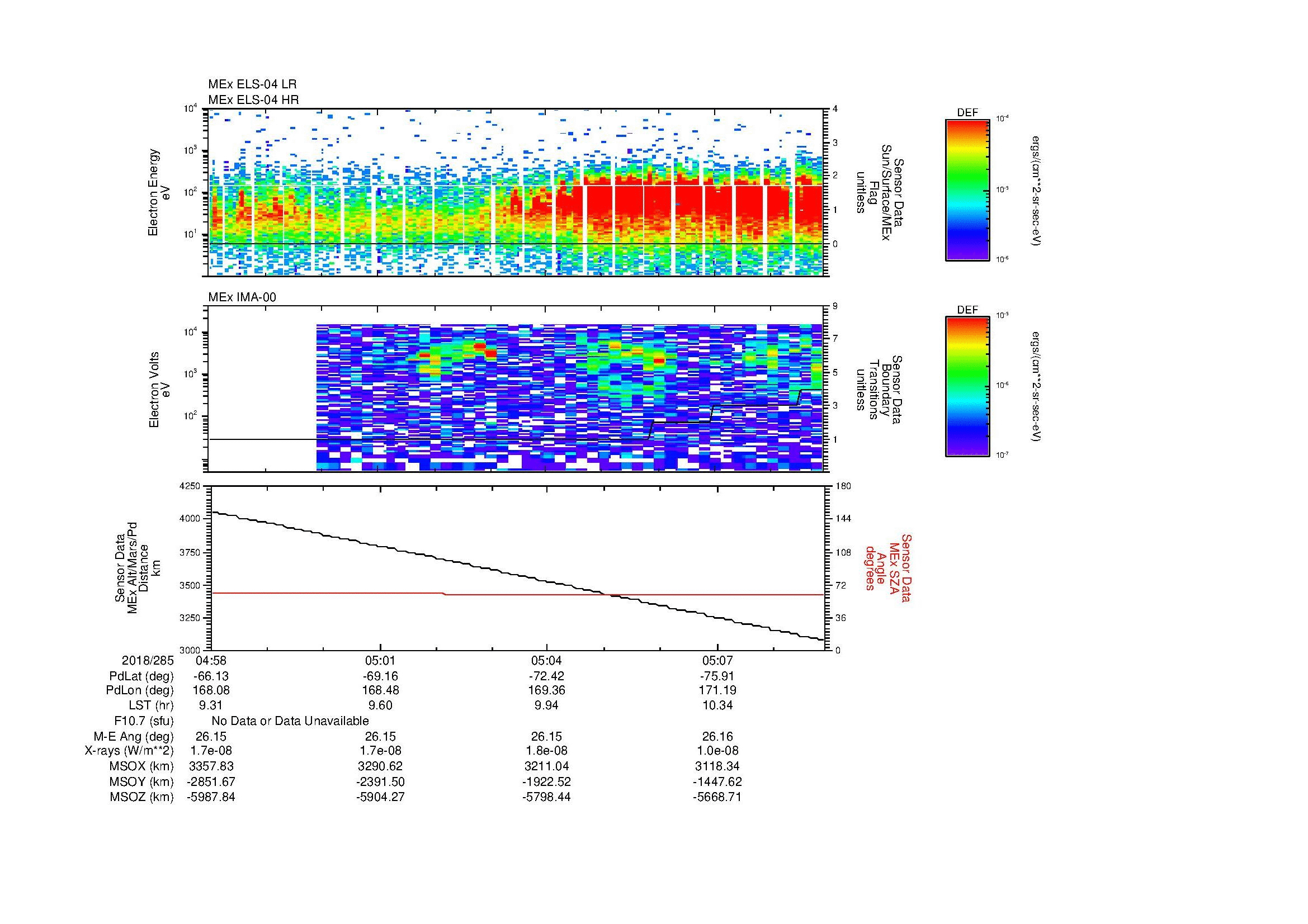Screen dimensions: 1308x924
Task: Click the lower DEF color bar
Action: point(967,387)
